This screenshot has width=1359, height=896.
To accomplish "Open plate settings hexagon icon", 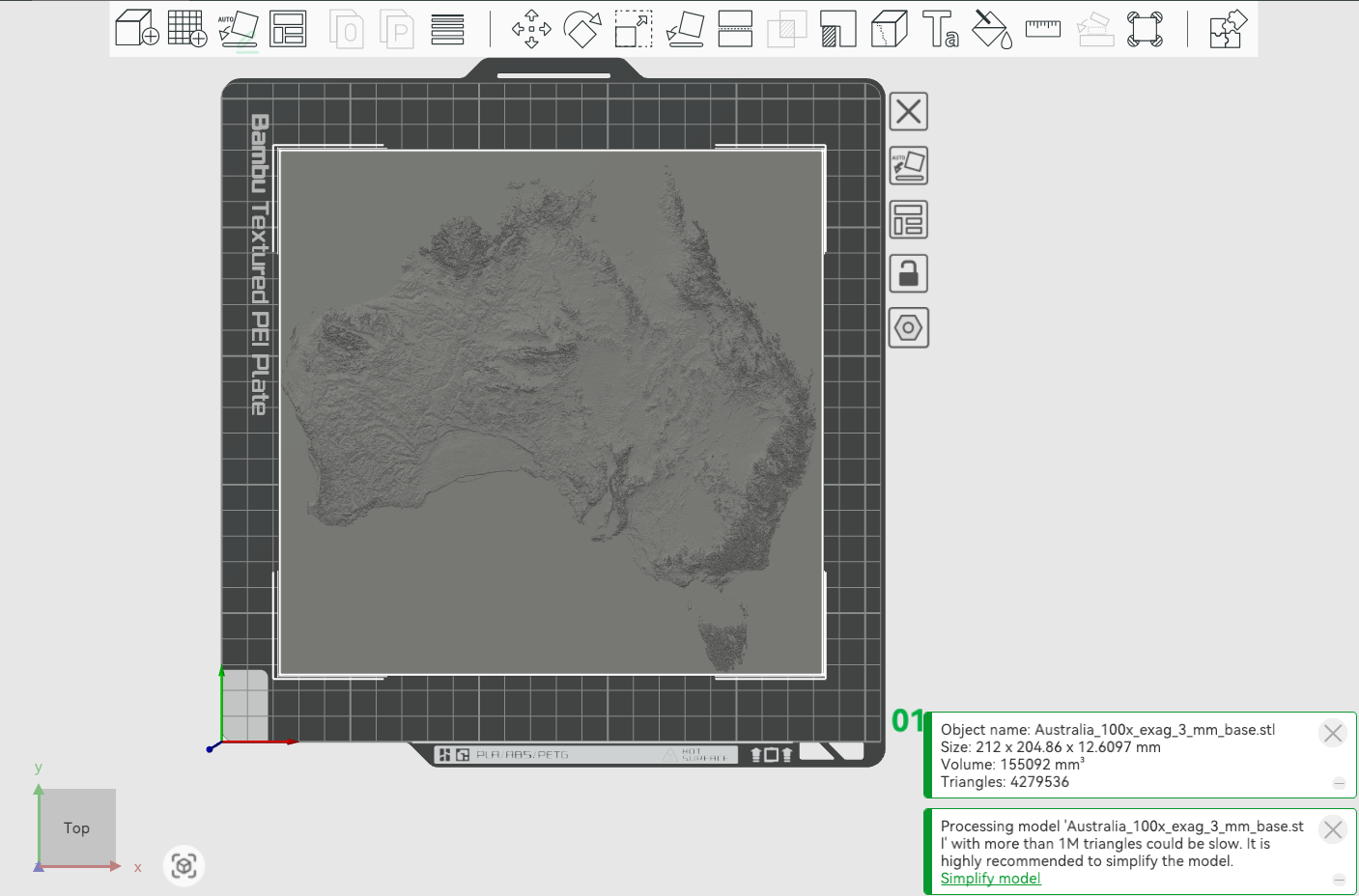I will pos(908,328).
